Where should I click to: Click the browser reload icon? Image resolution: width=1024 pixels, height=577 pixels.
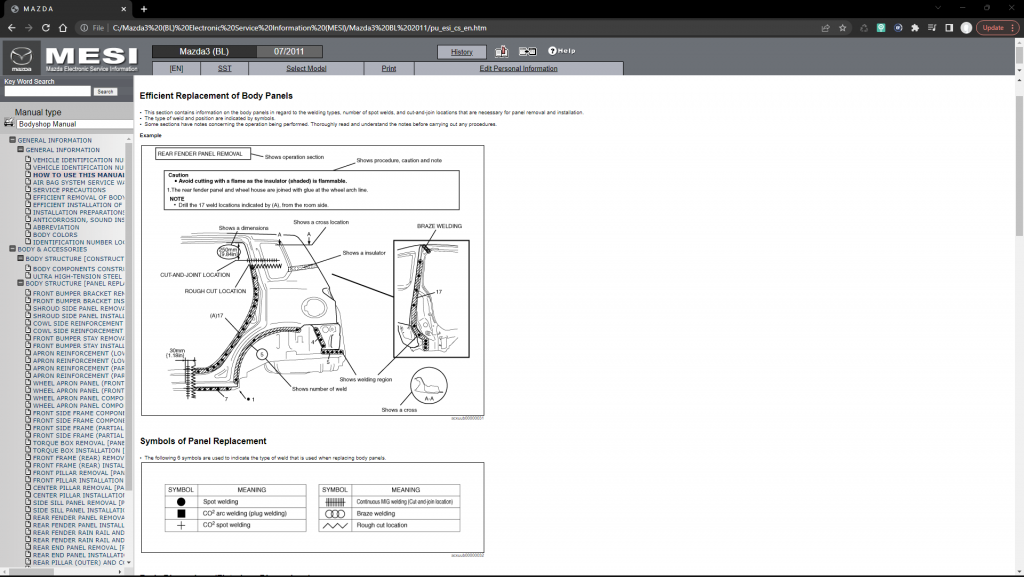click(46, 28)
